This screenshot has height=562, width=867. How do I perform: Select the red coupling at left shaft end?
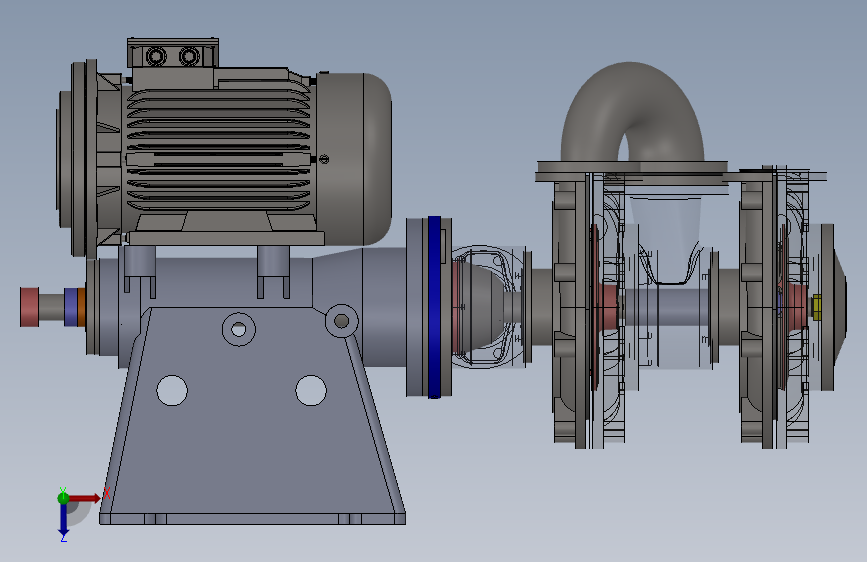29,306
